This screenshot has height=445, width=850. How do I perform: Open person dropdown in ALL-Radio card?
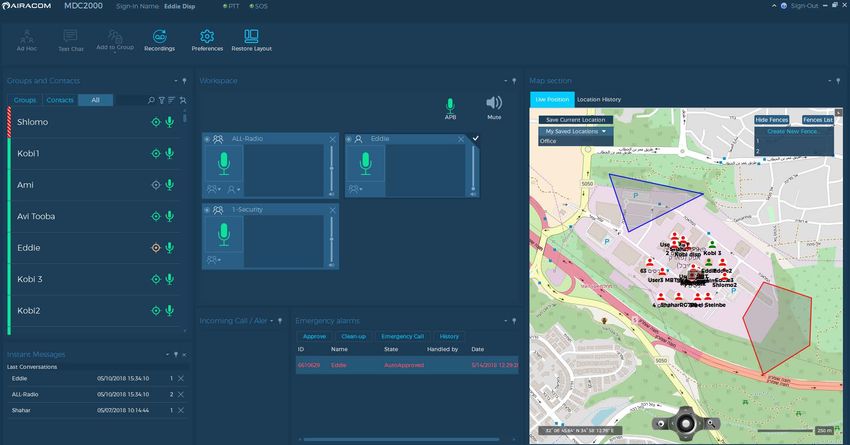(234, 189)
